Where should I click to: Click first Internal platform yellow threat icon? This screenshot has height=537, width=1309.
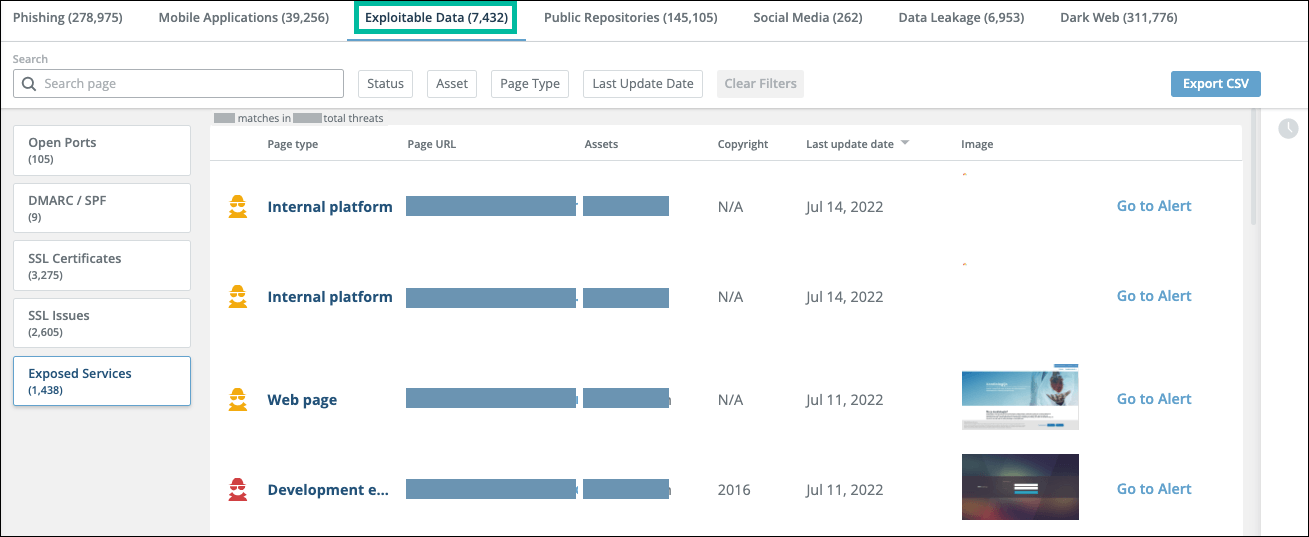click(x=238, y=207)
